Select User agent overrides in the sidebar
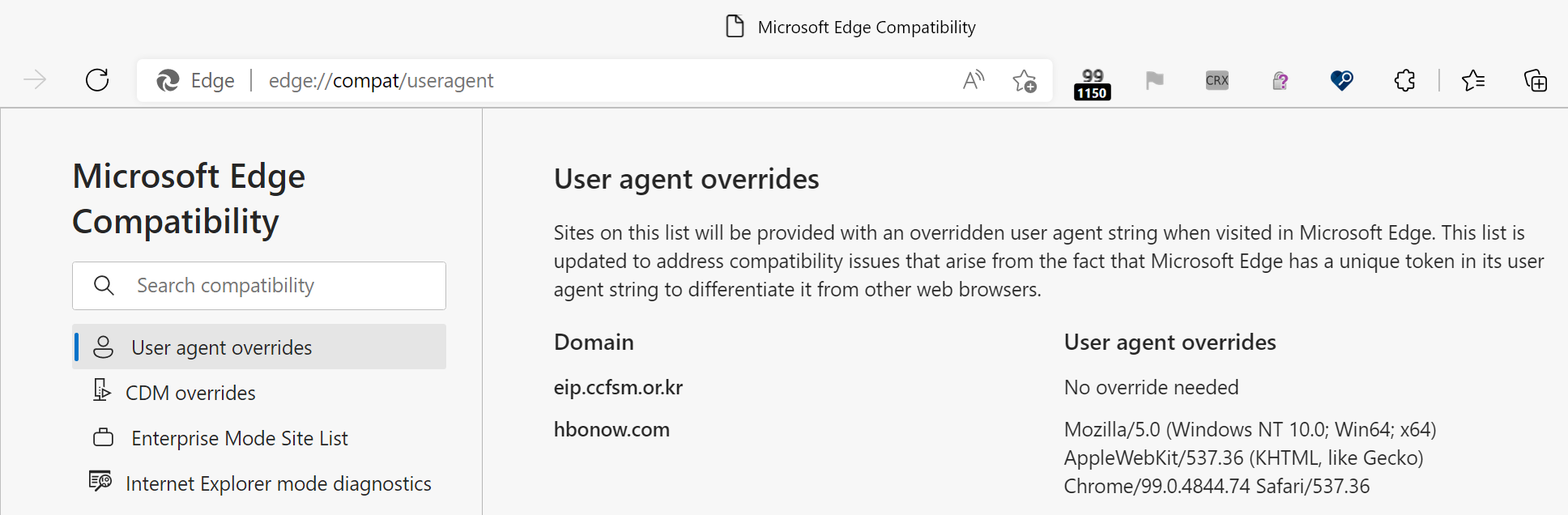1568x515 pixels. (221, 347)
